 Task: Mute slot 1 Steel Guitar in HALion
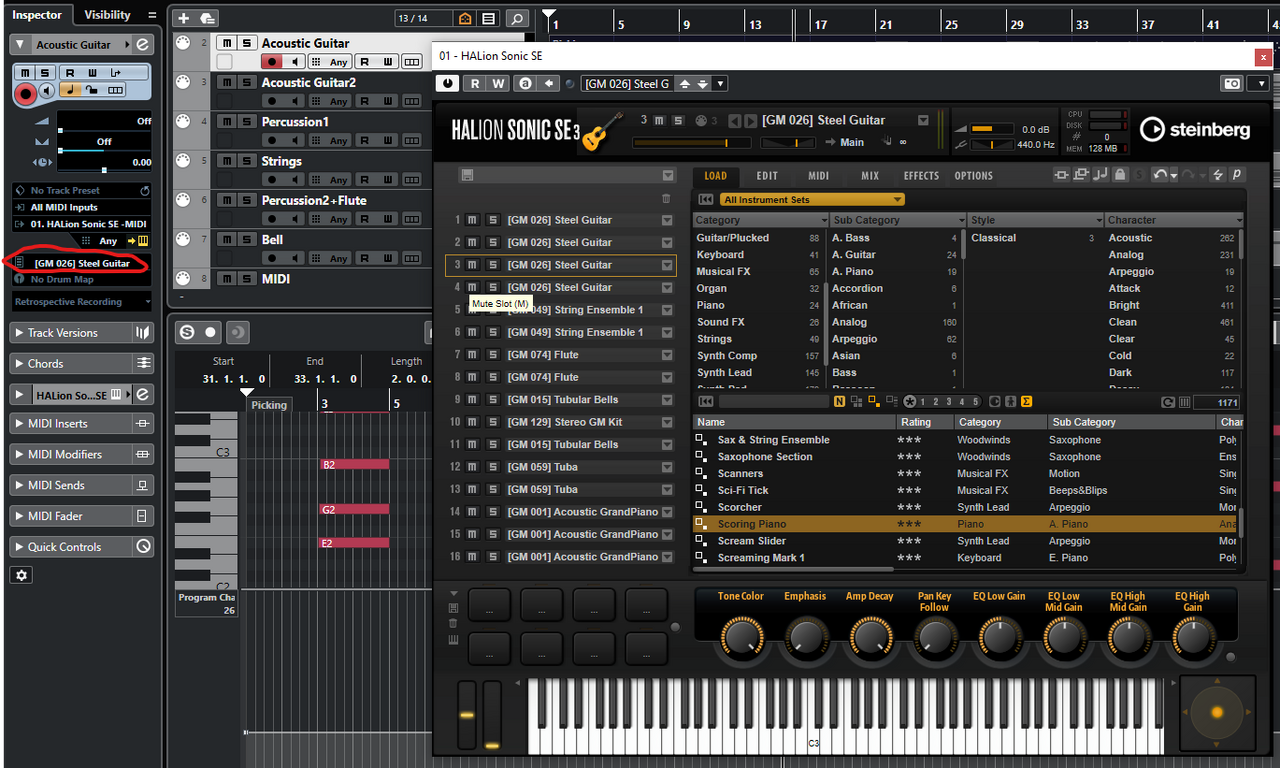pos(473,220)
